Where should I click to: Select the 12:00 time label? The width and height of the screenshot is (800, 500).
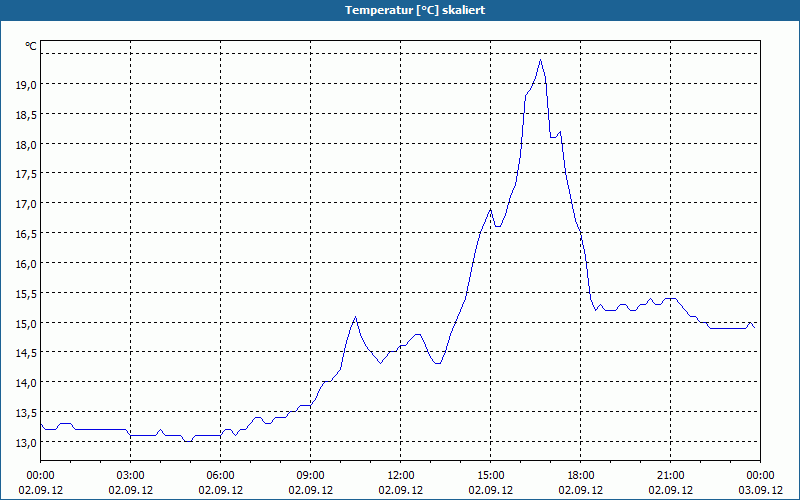(401, 476)
